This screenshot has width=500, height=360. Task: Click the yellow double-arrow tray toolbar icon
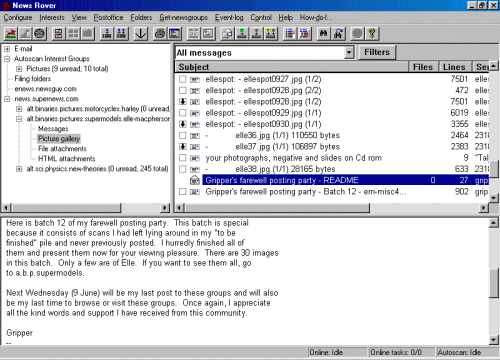271,34
